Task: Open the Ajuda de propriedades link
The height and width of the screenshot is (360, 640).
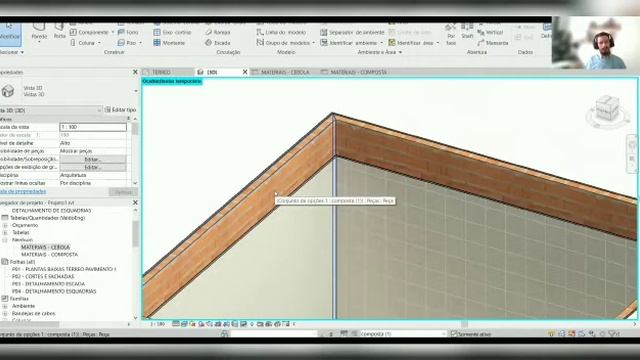Action: click(22, 191)
